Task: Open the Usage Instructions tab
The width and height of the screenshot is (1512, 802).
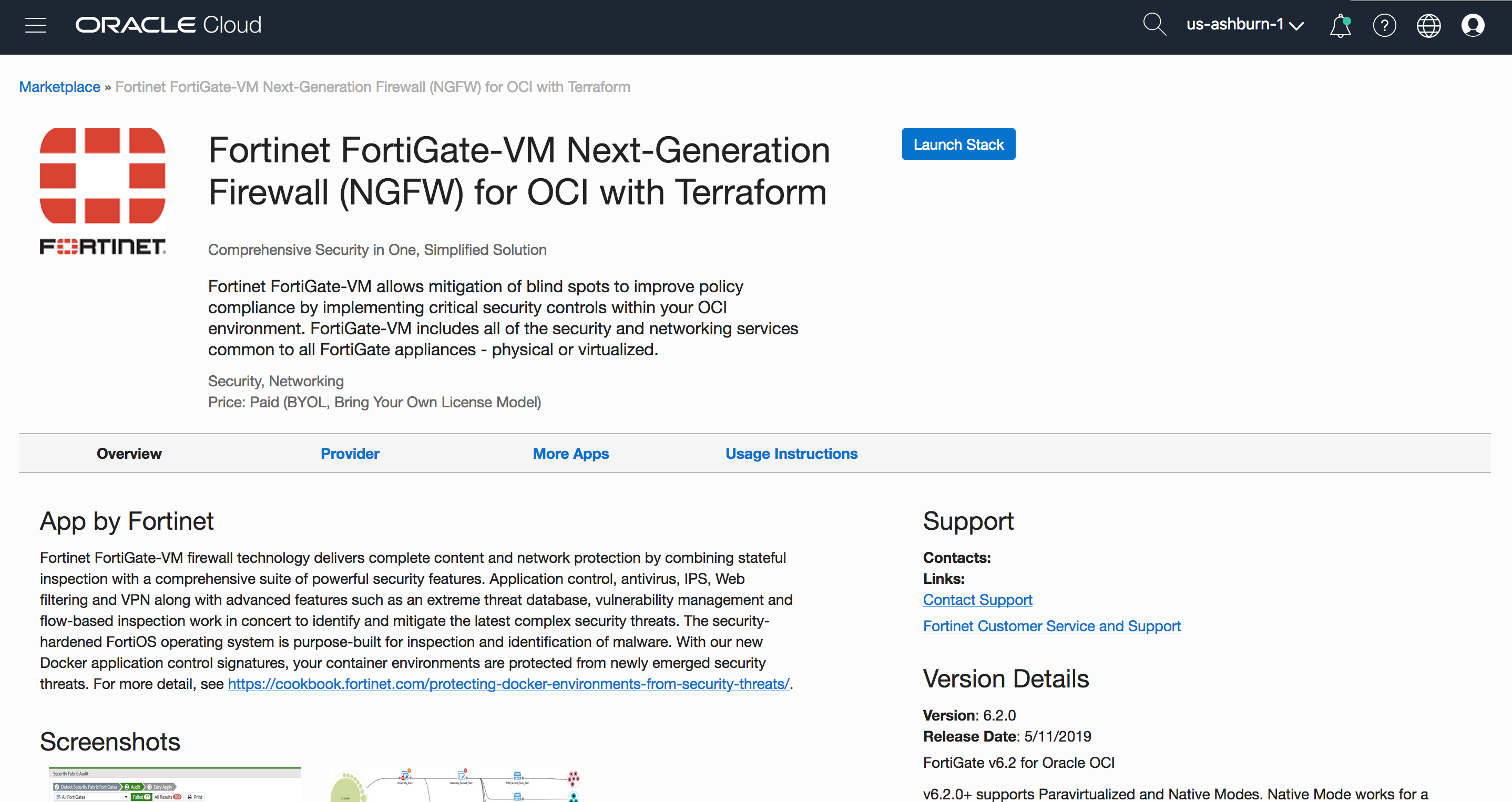Action: tap(791, 454)
